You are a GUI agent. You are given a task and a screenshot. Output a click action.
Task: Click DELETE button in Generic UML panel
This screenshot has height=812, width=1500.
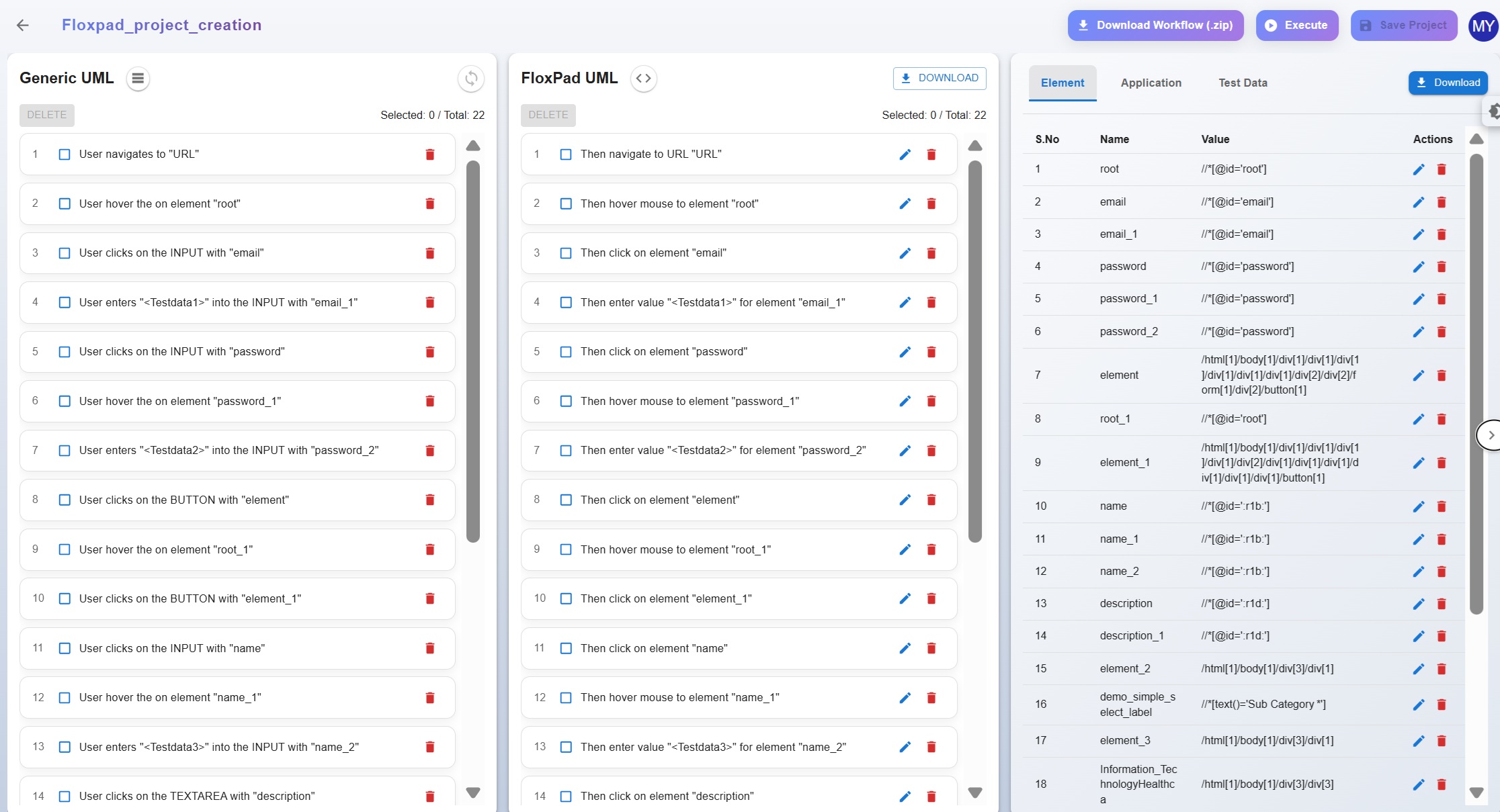tap(47, 115)
